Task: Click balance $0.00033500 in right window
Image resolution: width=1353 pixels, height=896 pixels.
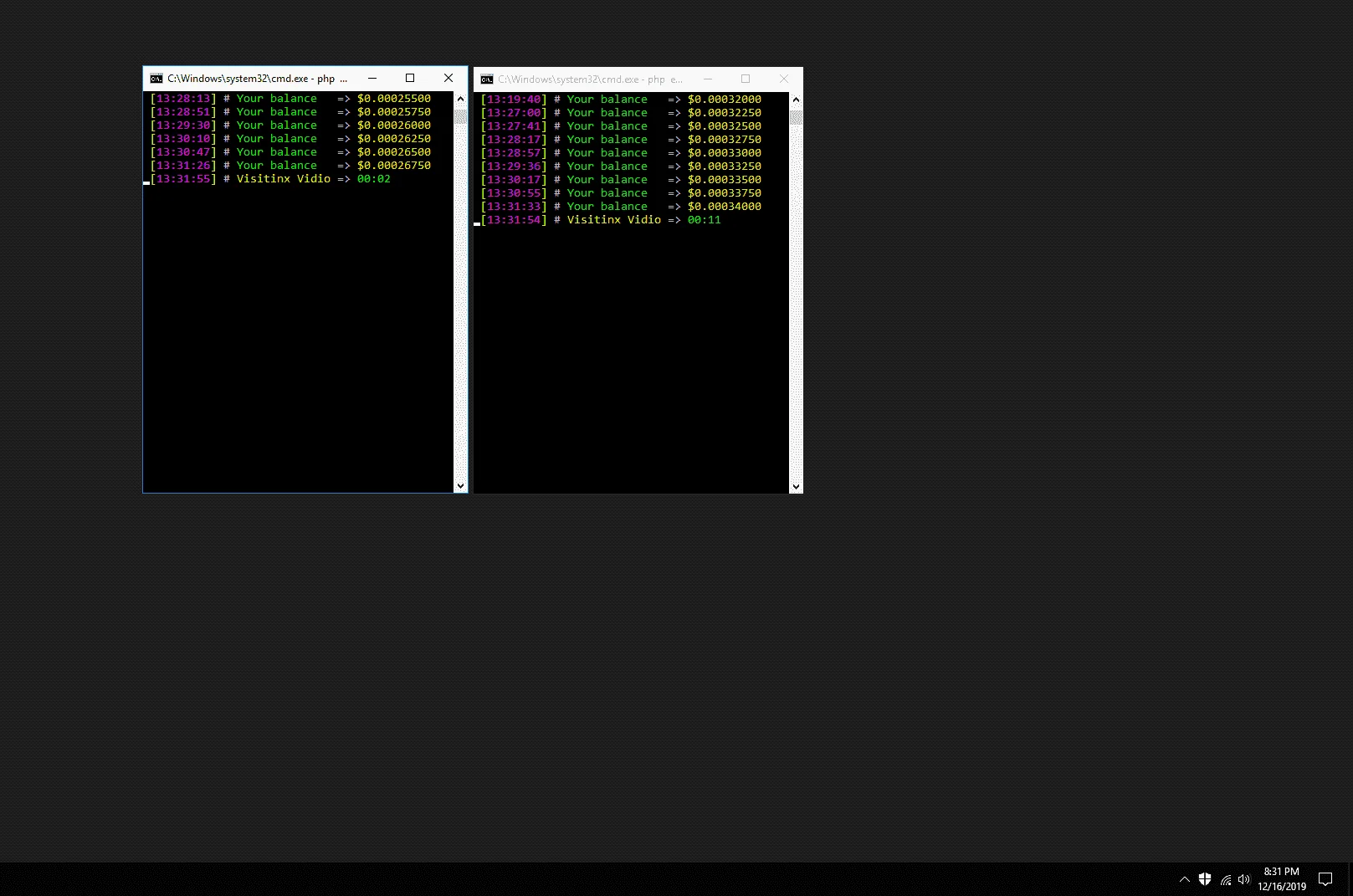Action: [725, 180]
